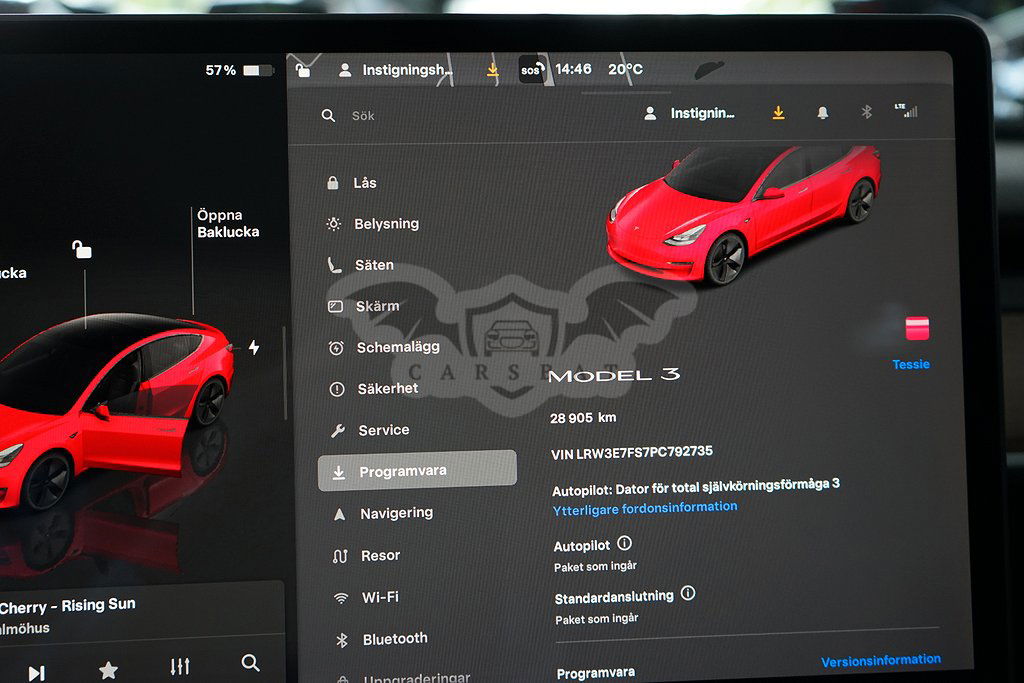
Task: Click the Ytterligare fordonsinformation link
Action: pos(645,508)
